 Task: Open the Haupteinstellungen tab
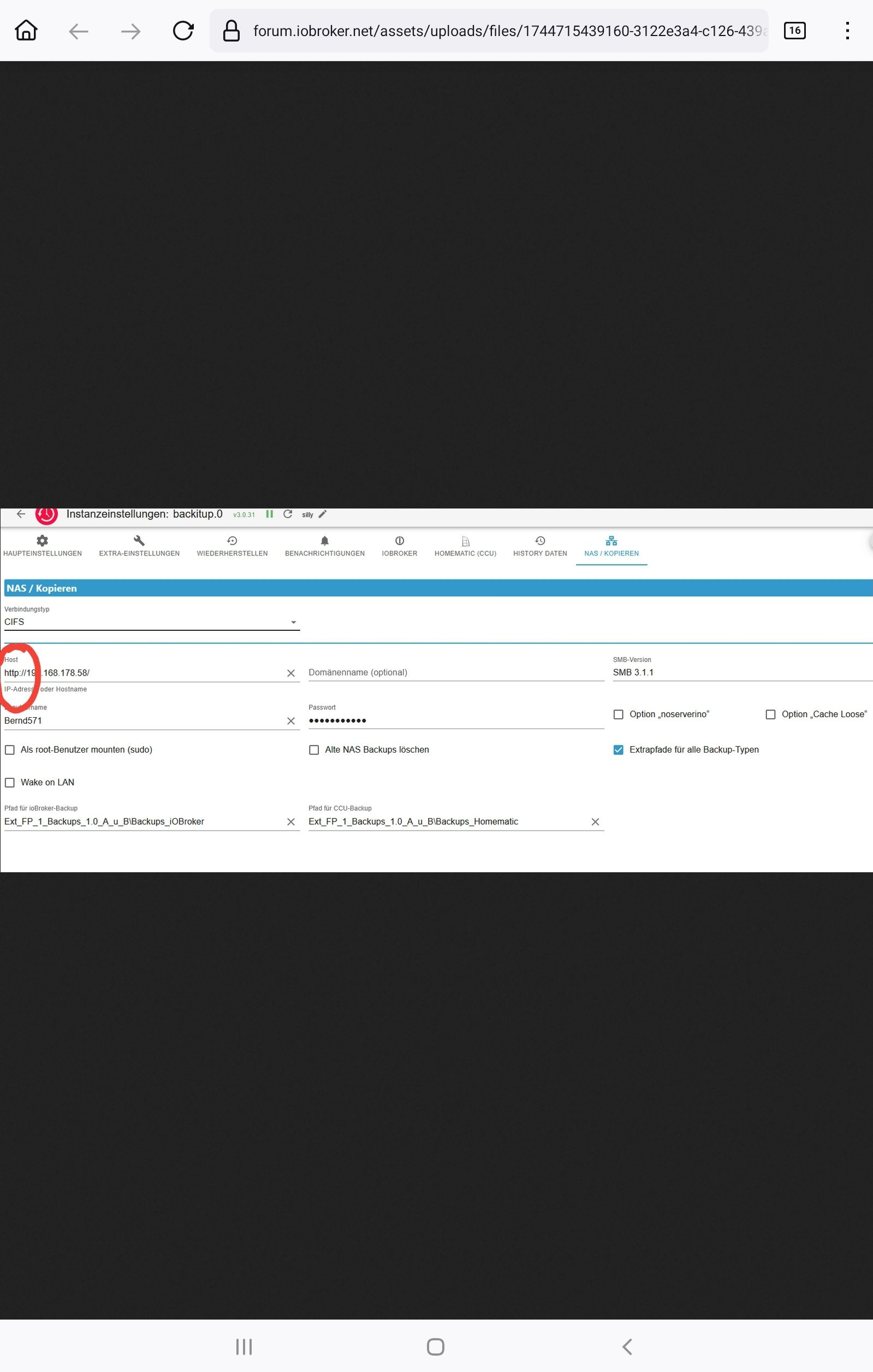43,546
